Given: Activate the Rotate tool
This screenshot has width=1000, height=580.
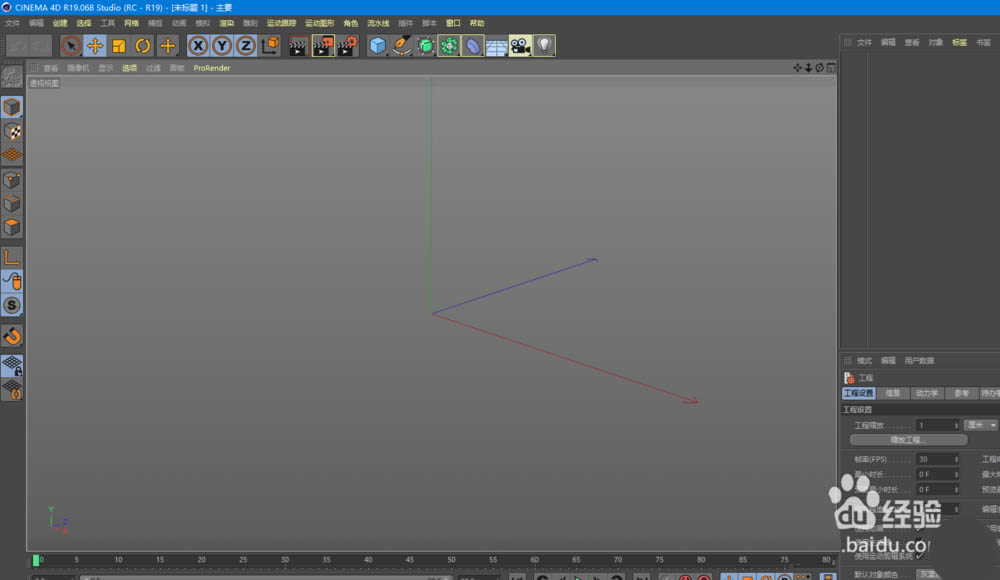Looking at the screenshot, I should [x=143, y=45].
